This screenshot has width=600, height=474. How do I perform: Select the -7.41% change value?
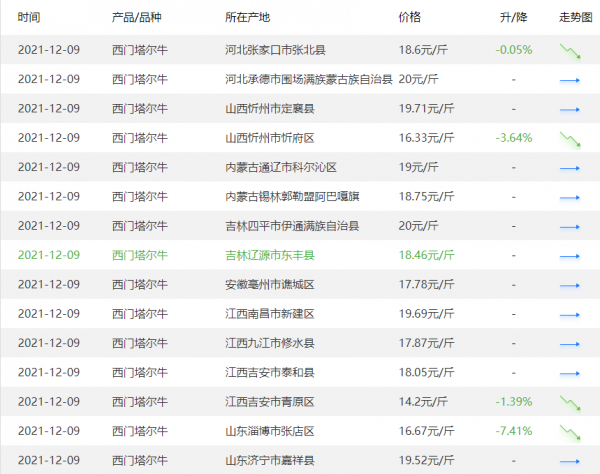[513, 432]
